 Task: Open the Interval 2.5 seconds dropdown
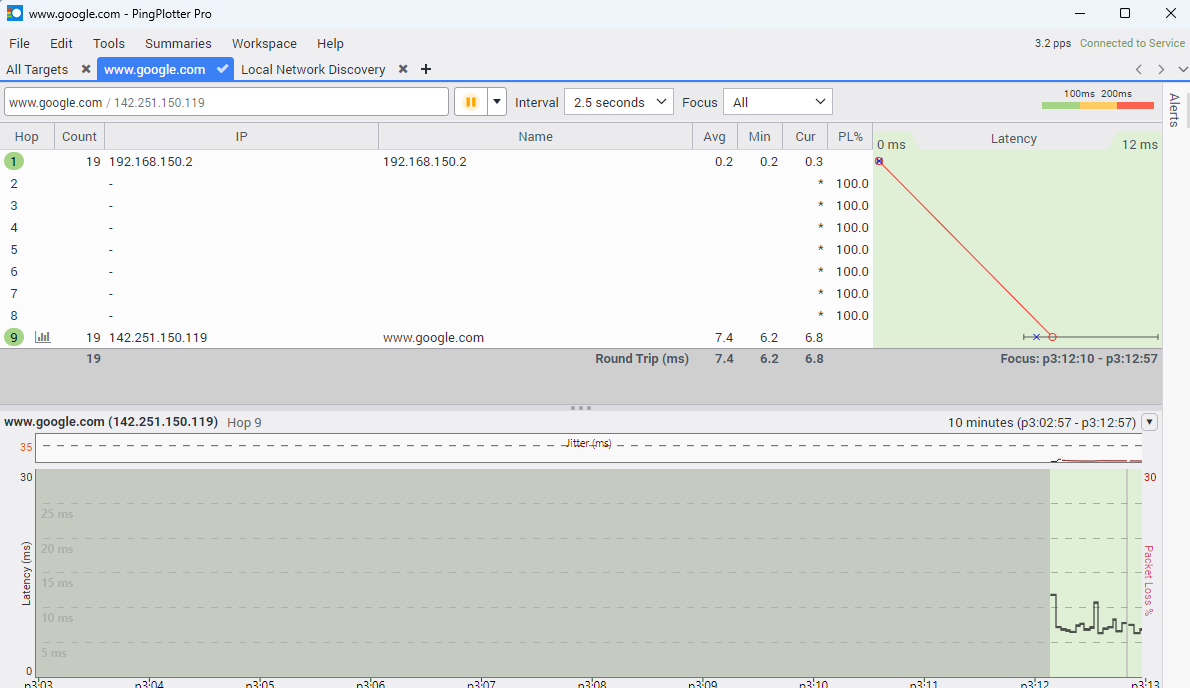pos(619,102)
